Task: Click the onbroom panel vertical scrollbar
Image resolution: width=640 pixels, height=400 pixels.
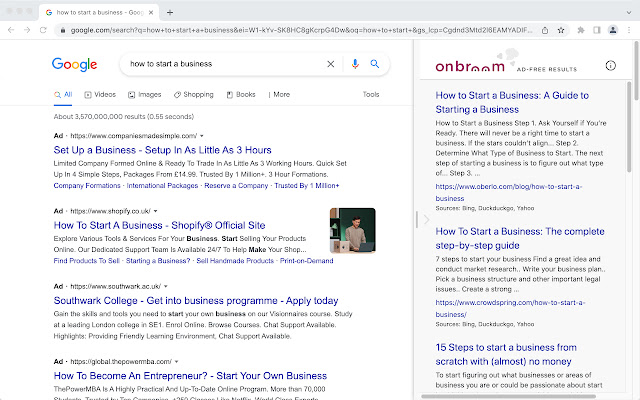Action: [629, 127]
